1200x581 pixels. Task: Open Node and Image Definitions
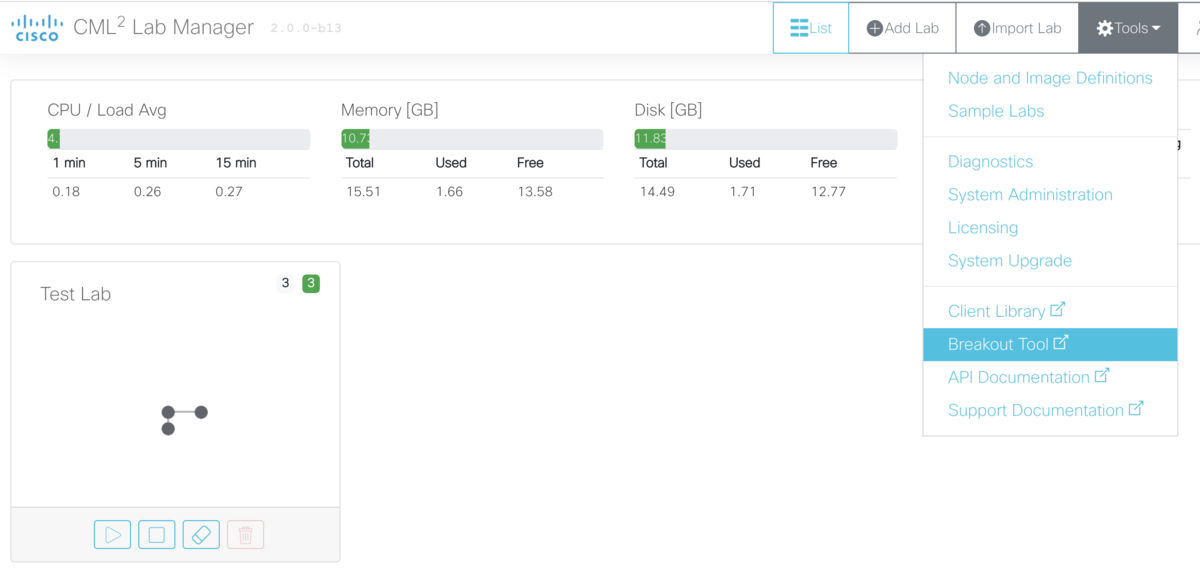click(1050, 78)
